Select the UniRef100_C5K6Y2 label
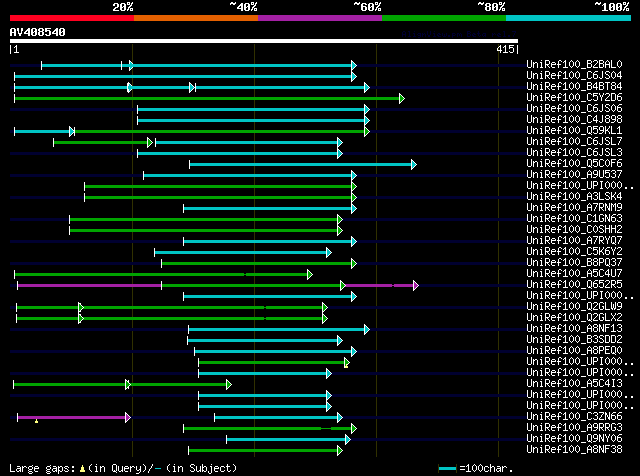 click(574, 252)
